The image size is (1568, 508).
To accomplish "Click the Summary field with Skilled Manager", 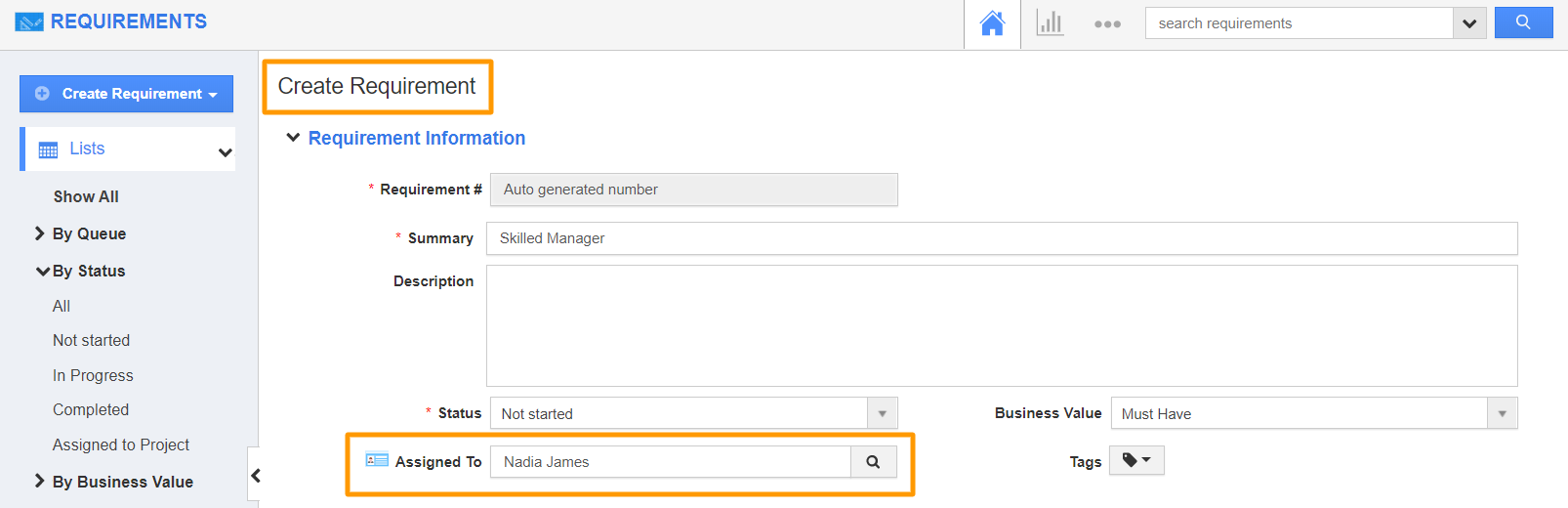I will tap(1002, 238).
